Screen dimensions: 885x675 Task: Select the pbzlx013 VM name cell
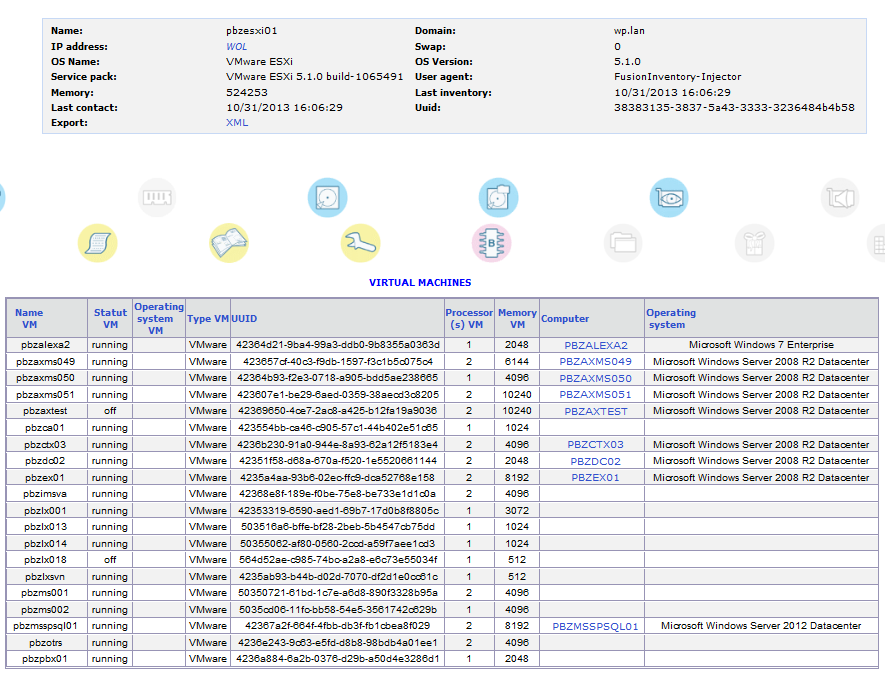pyautogui.click(x=45, y=527)
